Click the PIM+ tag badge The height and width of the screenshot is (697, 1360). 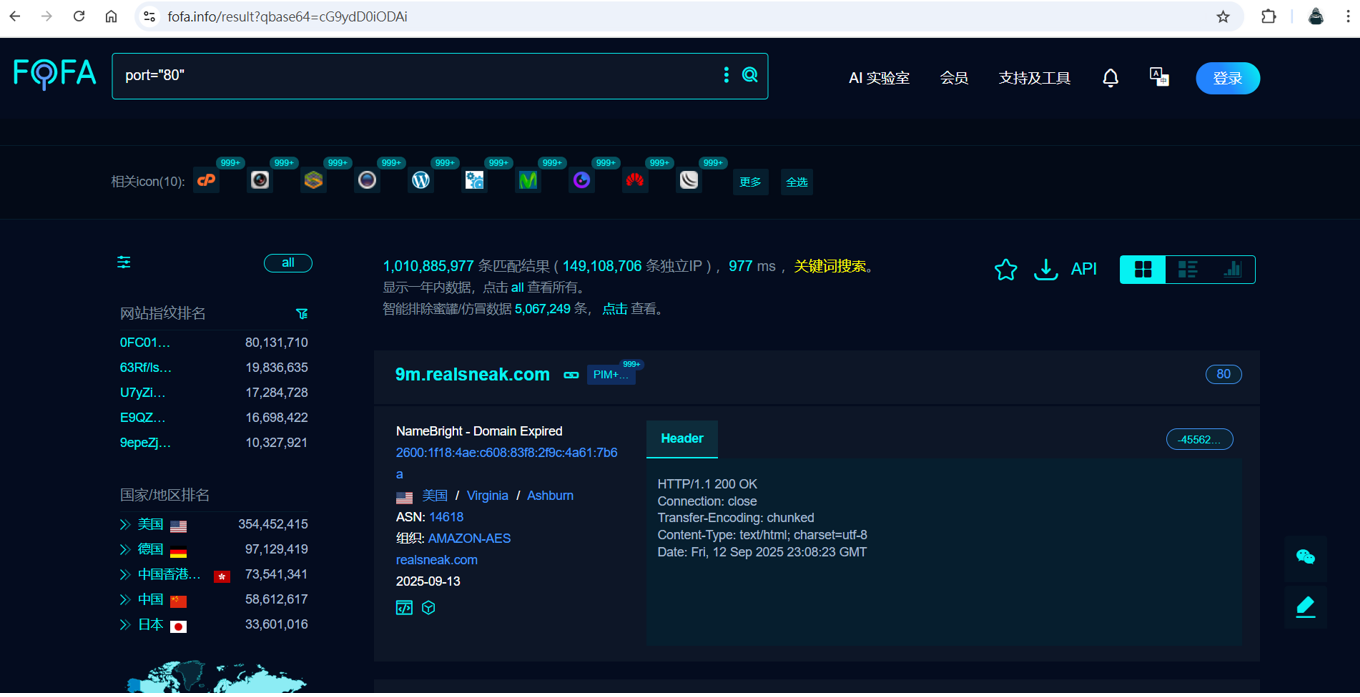[x=610, y=375]
